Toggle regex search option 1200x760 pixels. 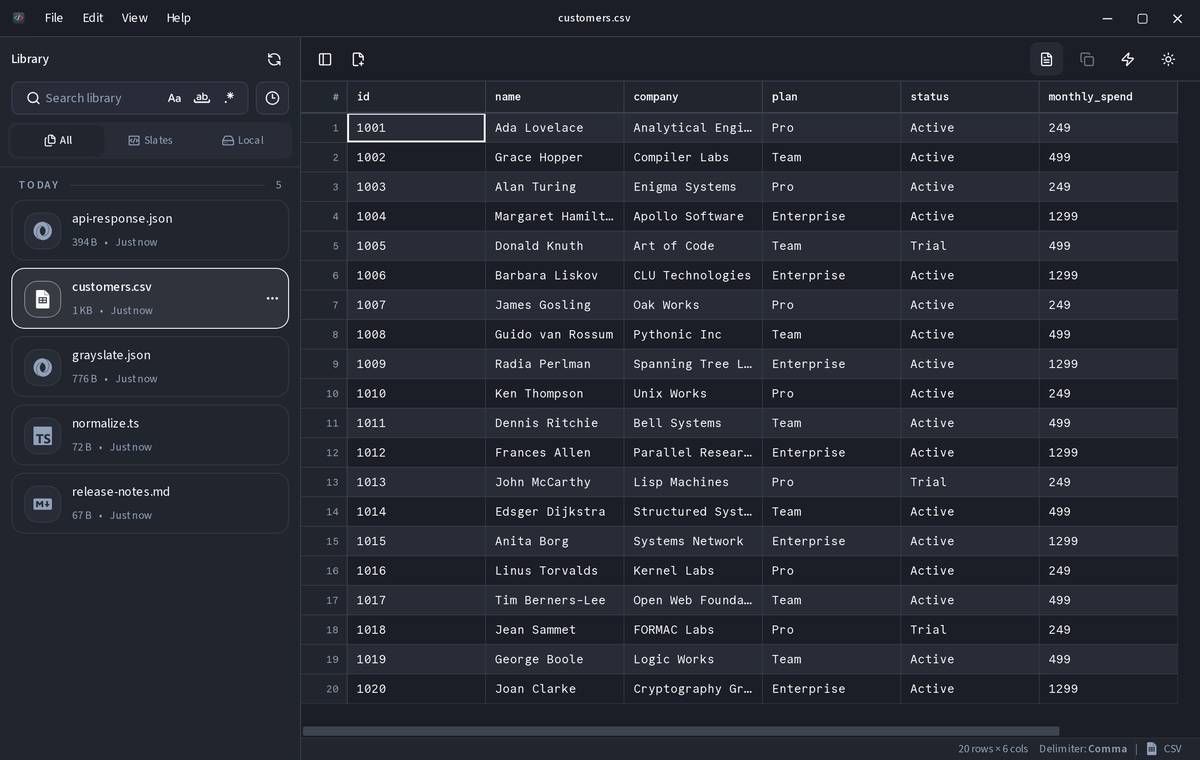coord(230,98)
